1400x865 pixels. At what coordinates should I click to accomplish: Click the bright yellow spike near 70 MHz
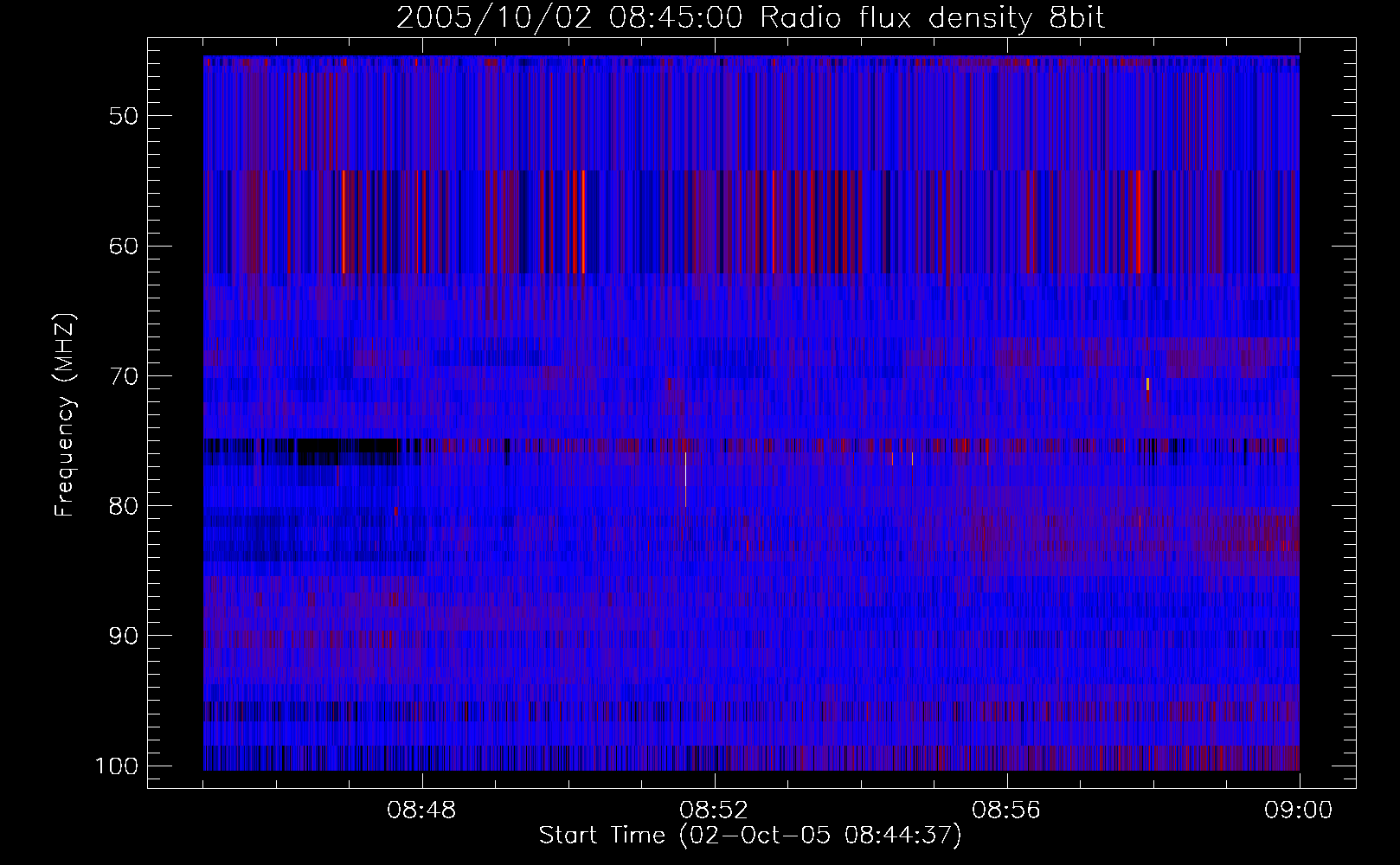[x=1147, y=384]
